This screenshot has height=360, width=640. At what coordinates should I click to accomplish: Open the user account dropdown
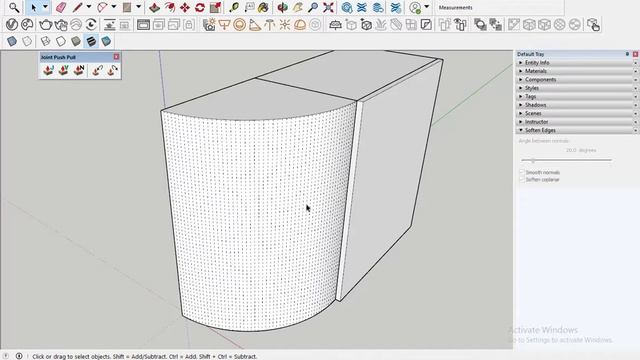[x=427, y=7]
